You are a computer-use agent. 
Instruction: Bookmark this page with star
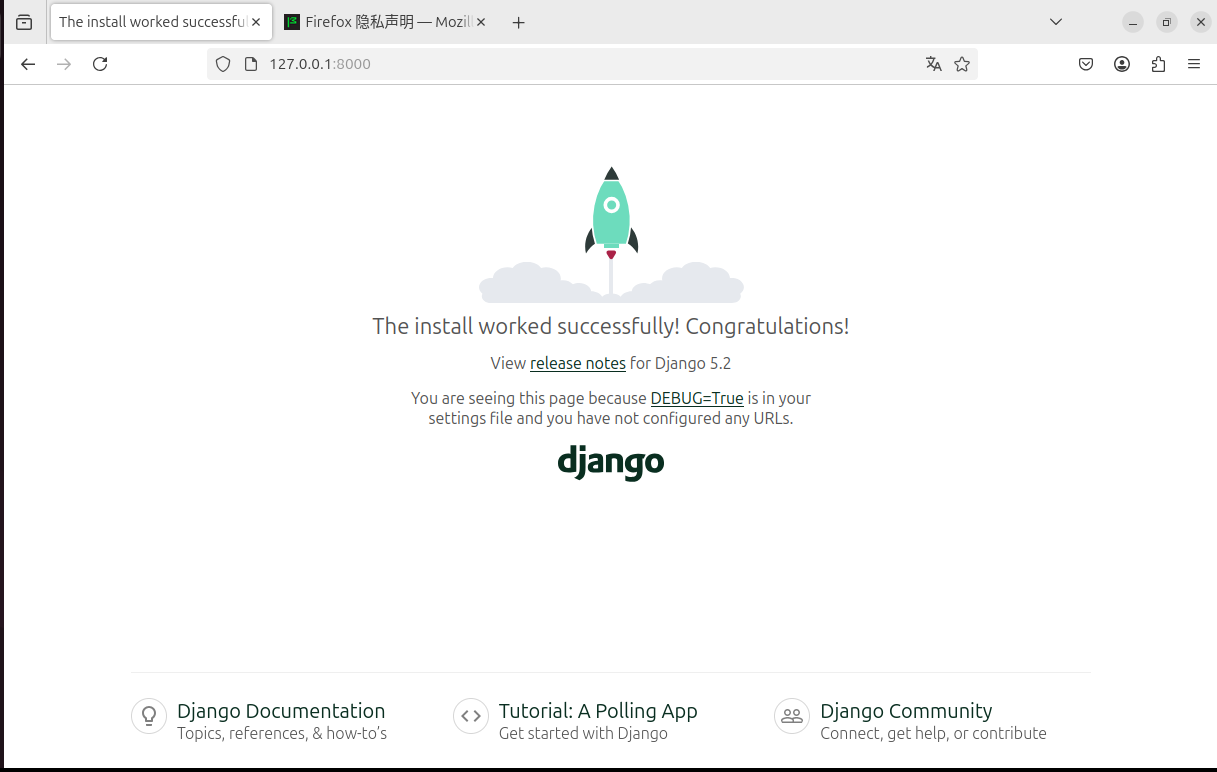pos(962,64)
